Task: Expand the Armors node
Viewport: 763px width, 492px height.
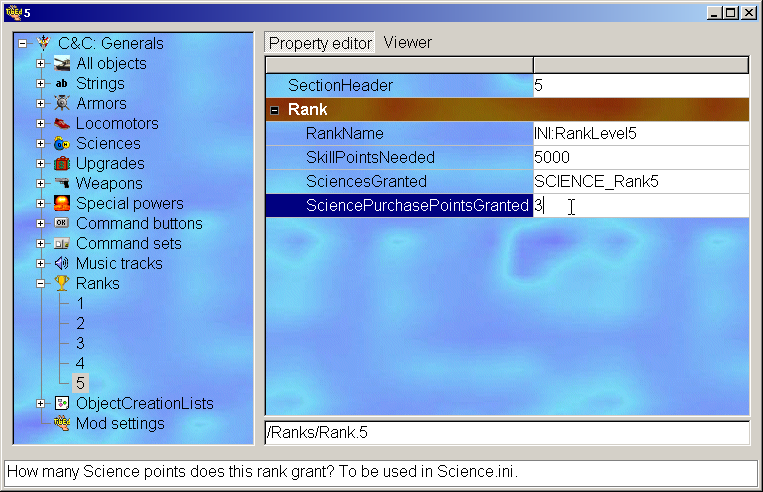Action: click(40, 103)
